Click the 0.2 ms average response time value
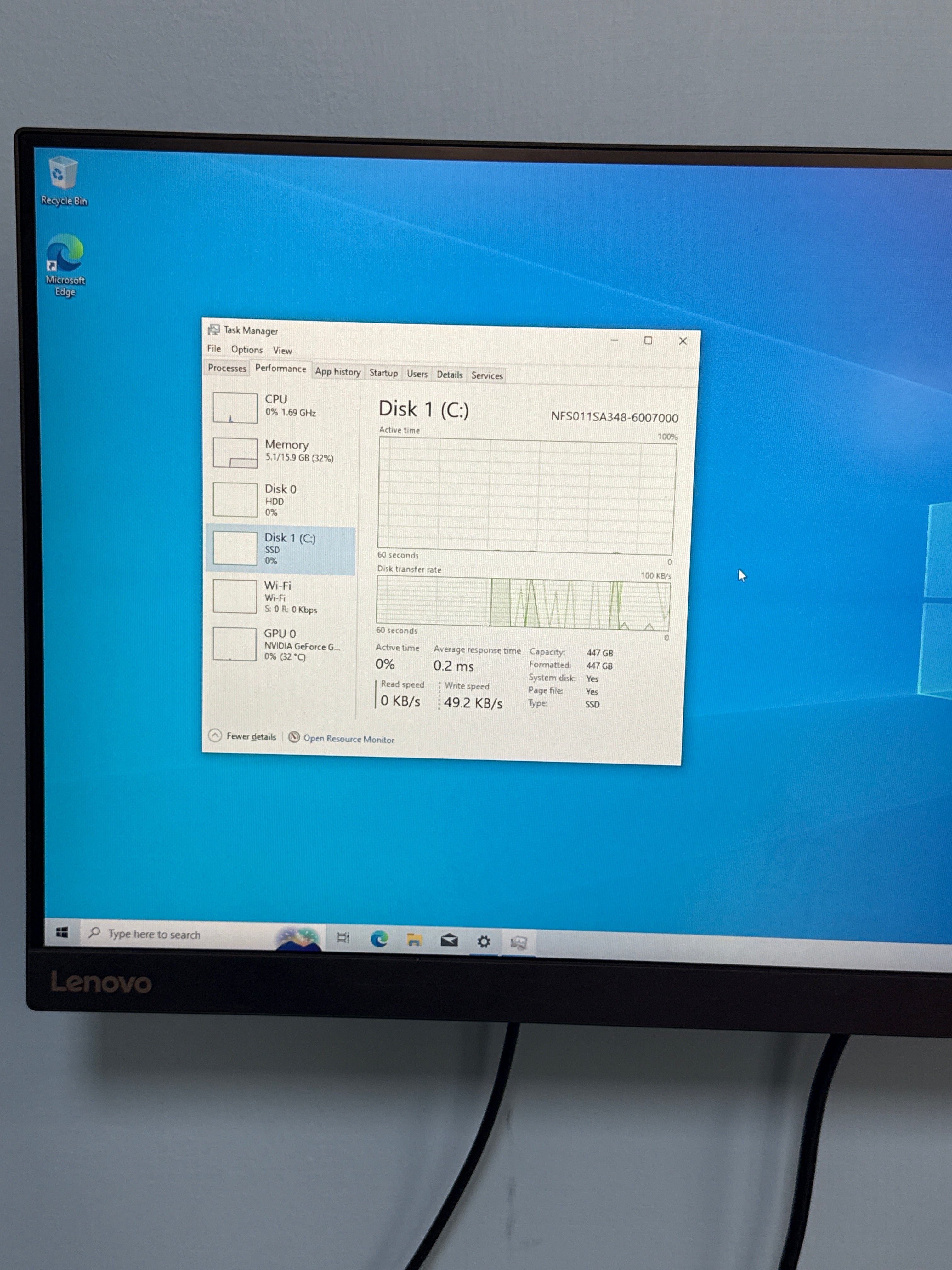952x1270 pixels. click(x=453, y=666)
